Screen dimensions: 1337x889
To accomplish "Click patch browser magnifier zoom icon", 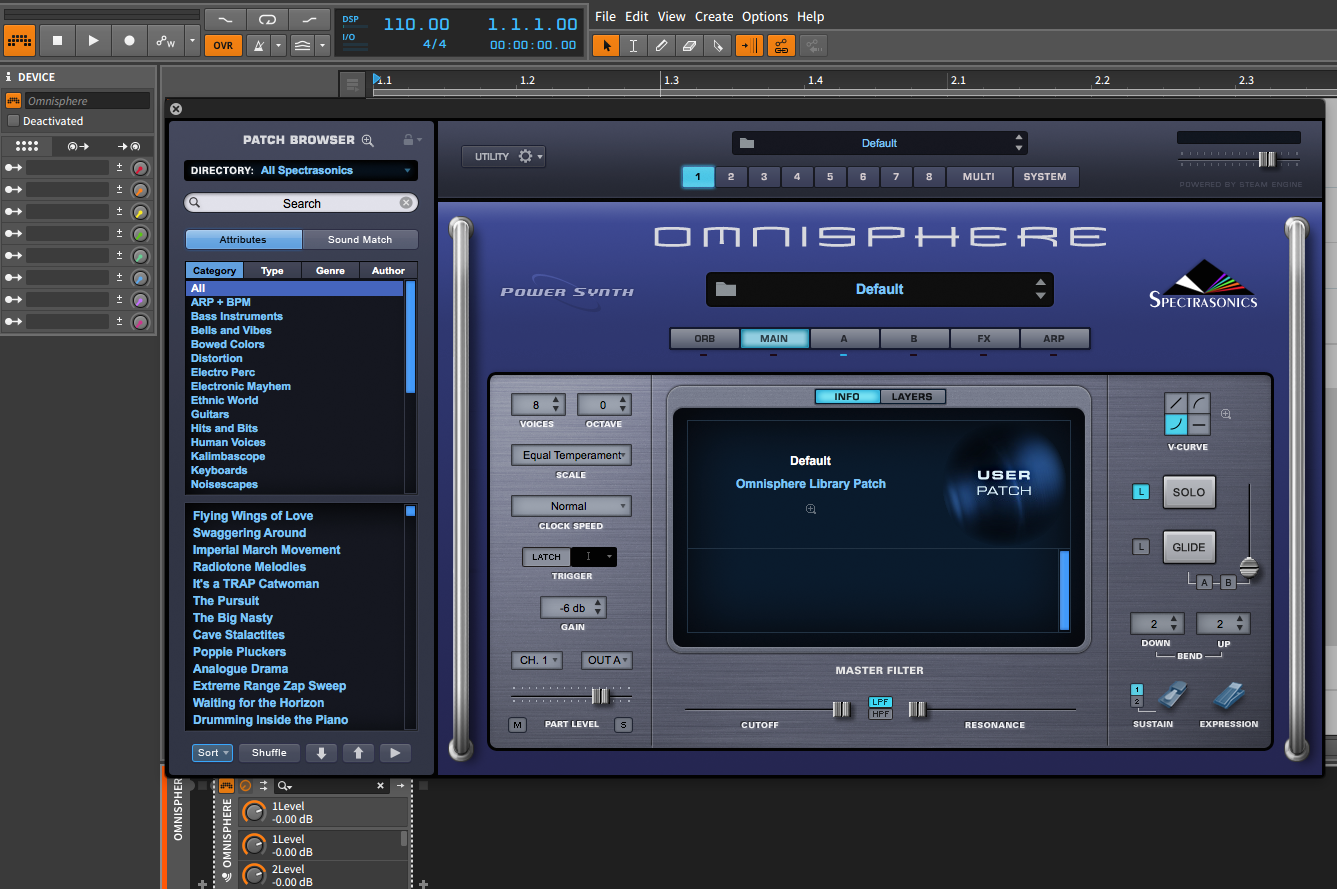I will tap(367, 141).
